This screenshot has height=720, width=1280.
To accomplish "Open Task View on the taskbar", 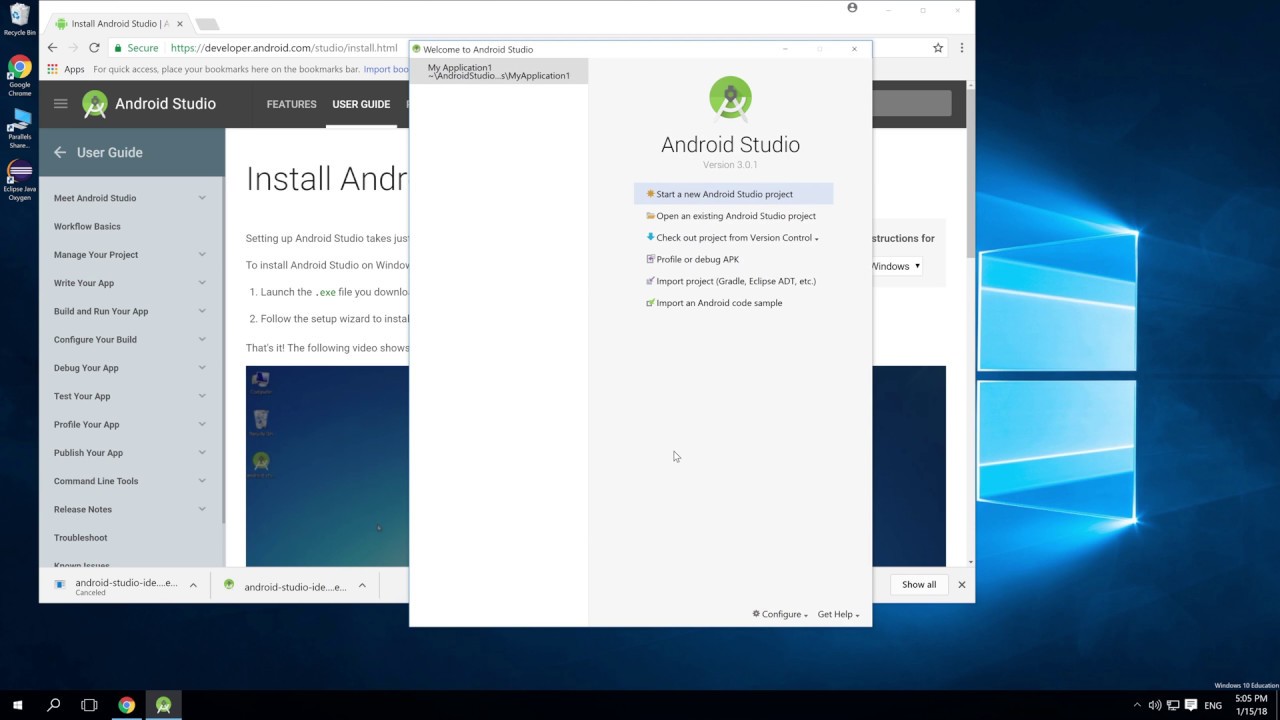I will click(x=89, y=705).
